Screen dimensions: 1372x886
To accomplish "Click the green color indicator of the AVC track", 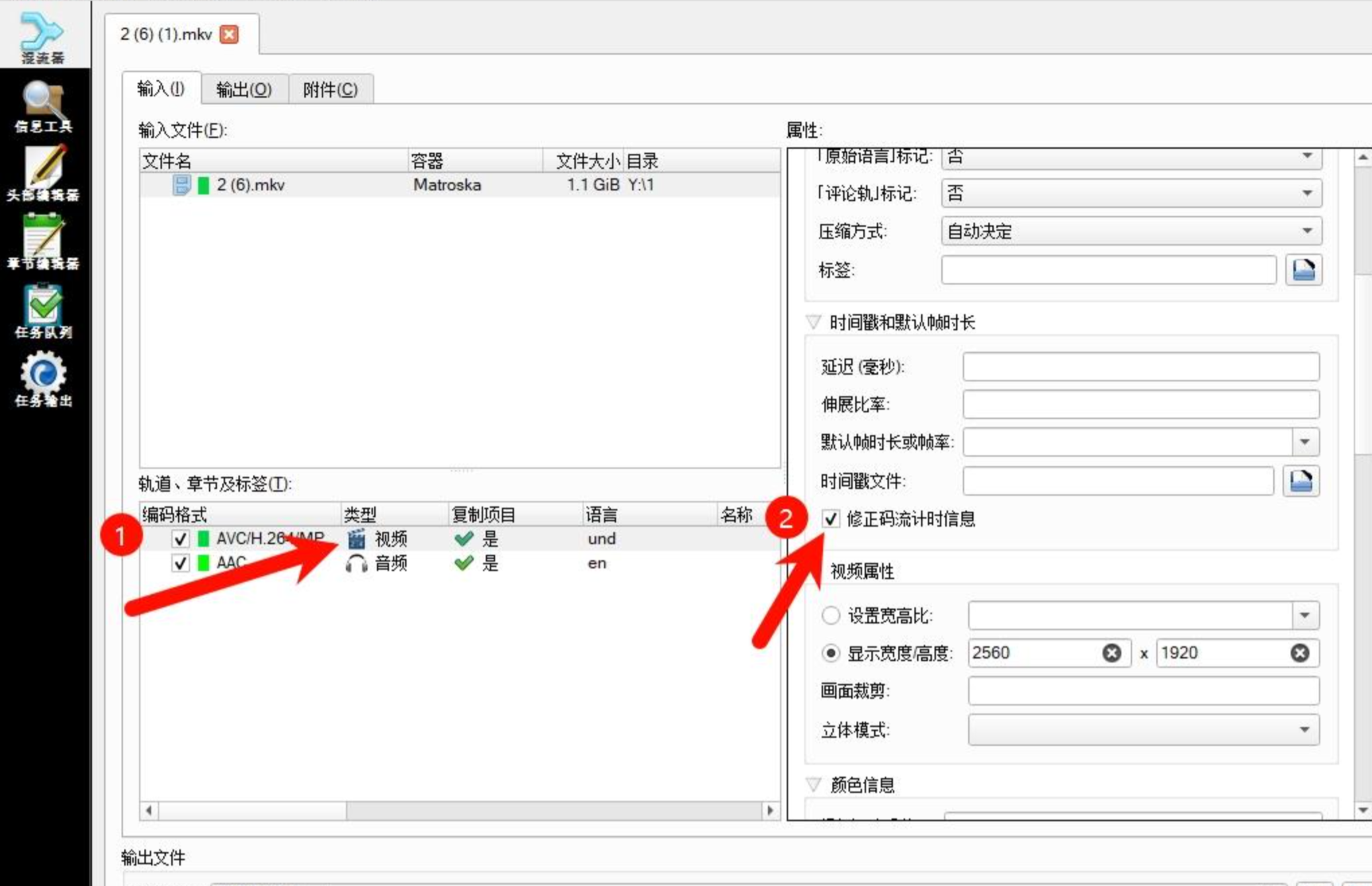I will [203, 539].
